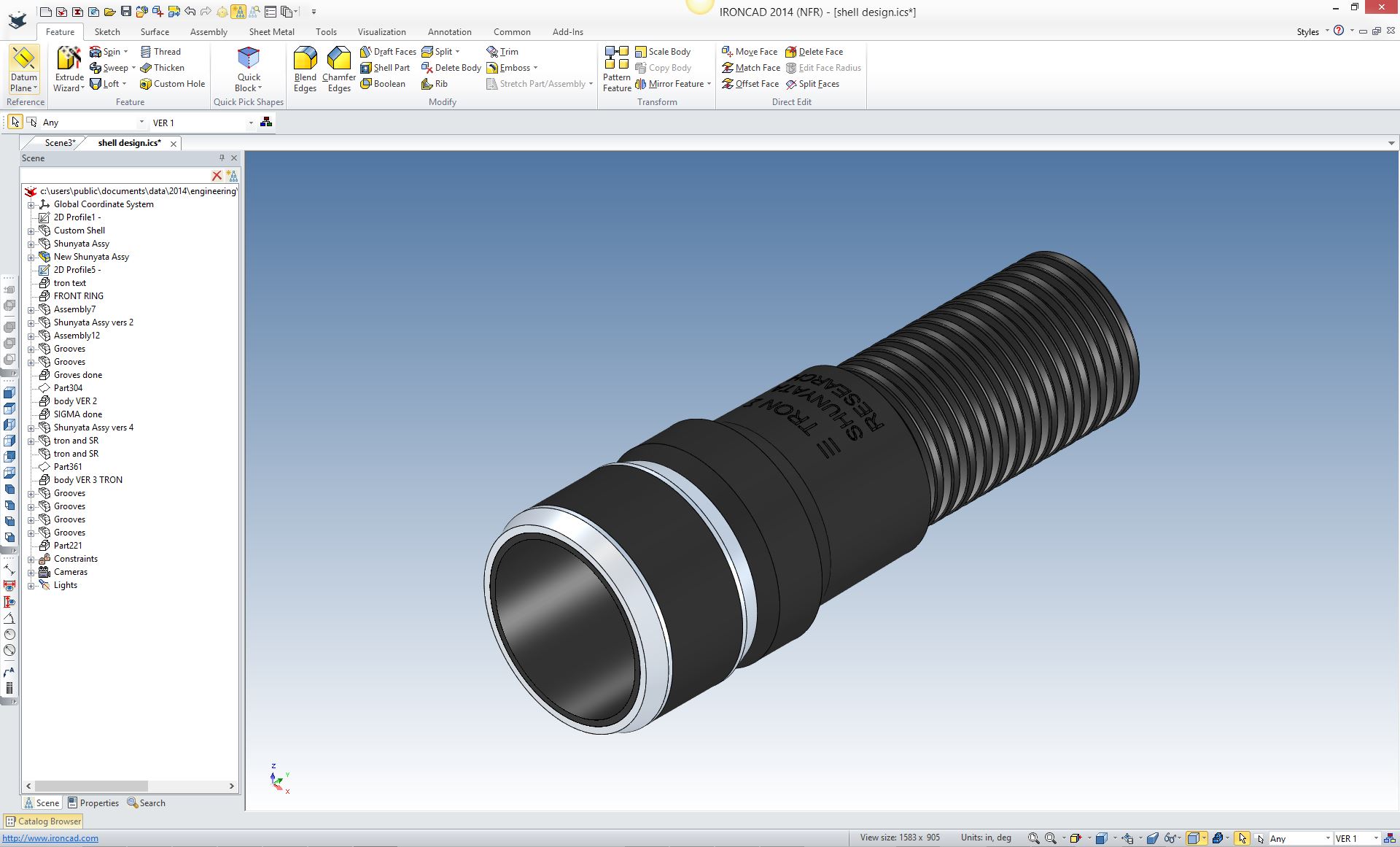This screenshot has height=847, width=1400.
Task: Open Quick Block shapes
Action: [249, 69]
